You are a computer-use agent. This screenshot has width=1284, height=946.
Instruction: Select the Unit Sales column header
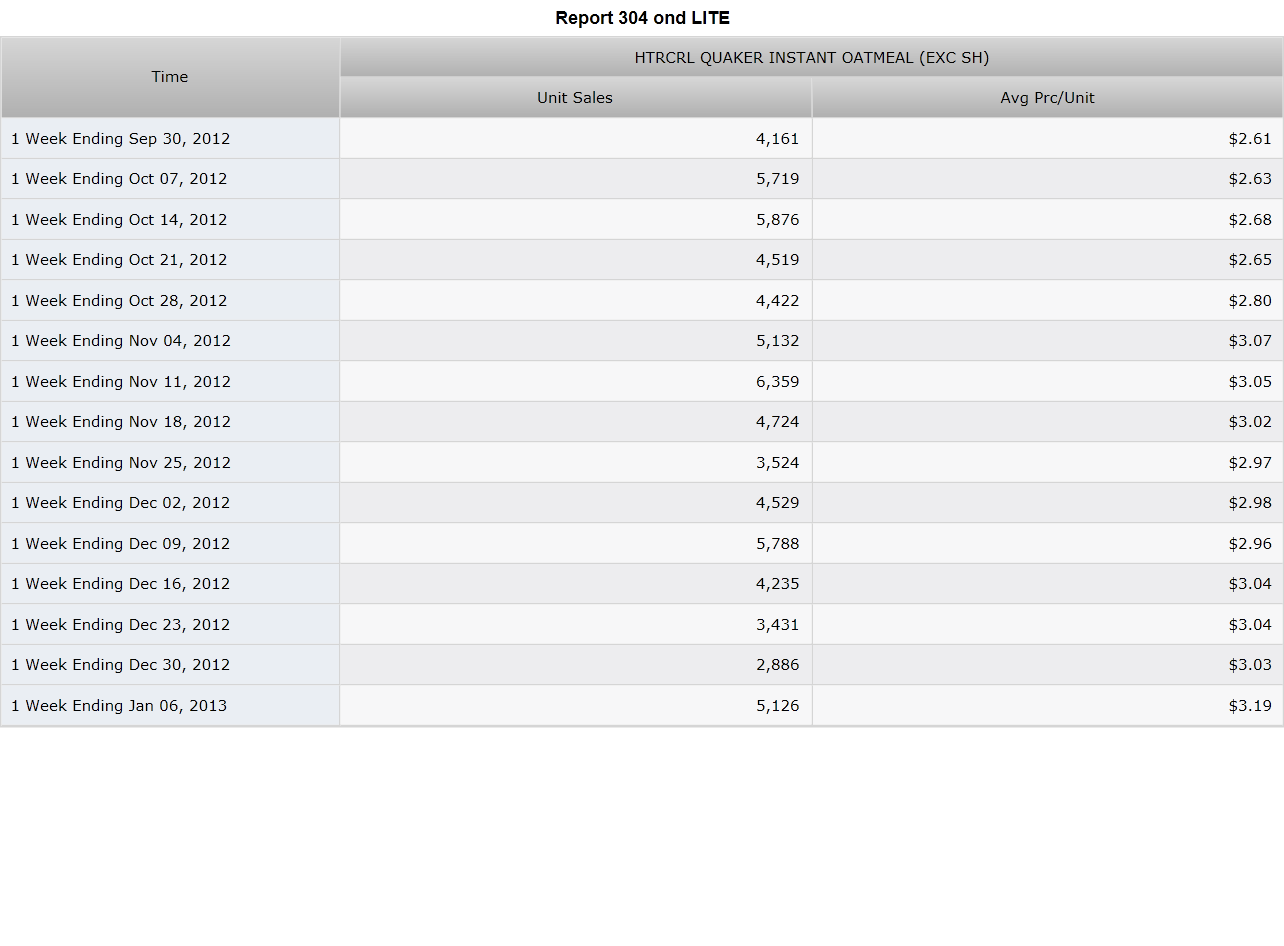coord(575,98)
